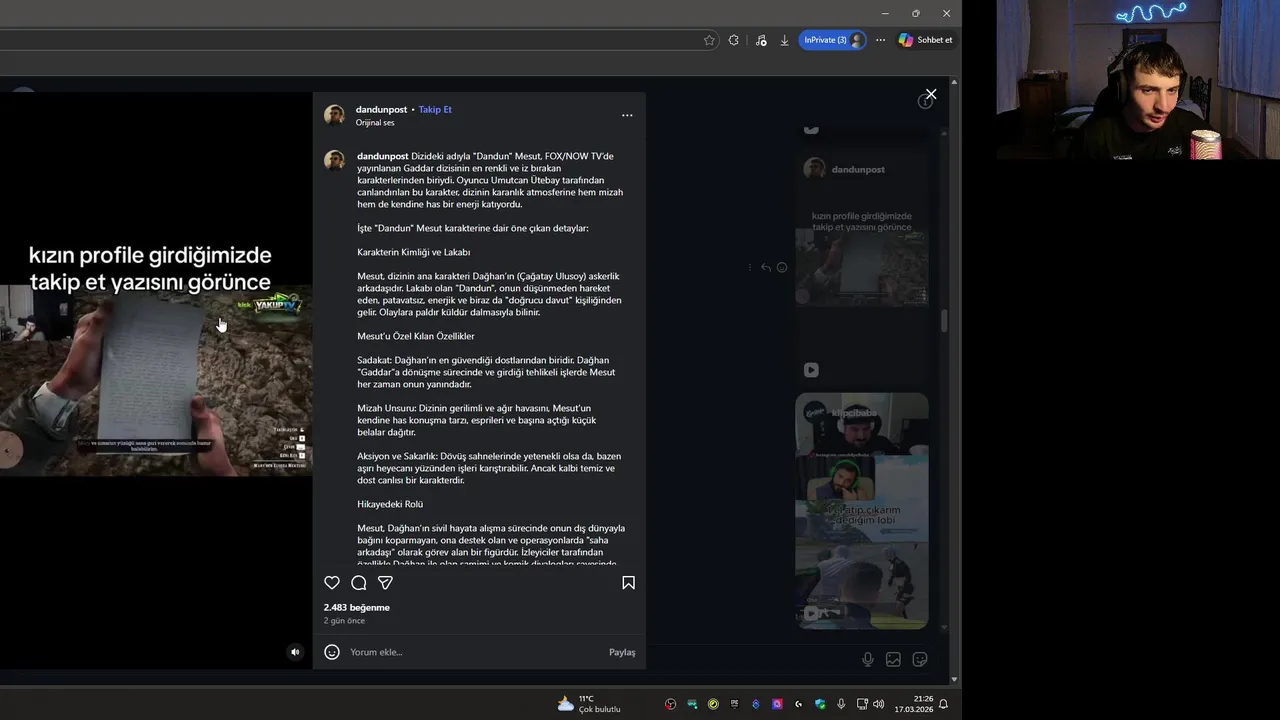The width and height of the screenshot is (1280, 720).
Task: Click the red circular tray icon
Action: tap(670, 704)
